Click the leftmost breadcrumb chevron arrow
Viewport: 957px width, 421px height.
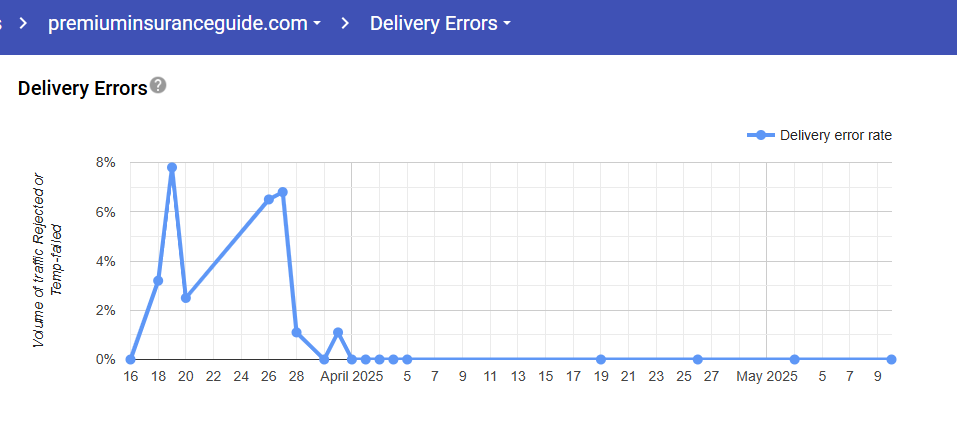(x=22, y=23)
